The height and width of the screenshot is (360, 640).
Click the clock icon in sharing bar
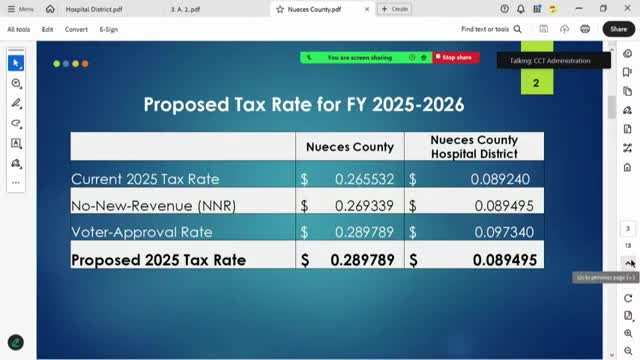412,58
